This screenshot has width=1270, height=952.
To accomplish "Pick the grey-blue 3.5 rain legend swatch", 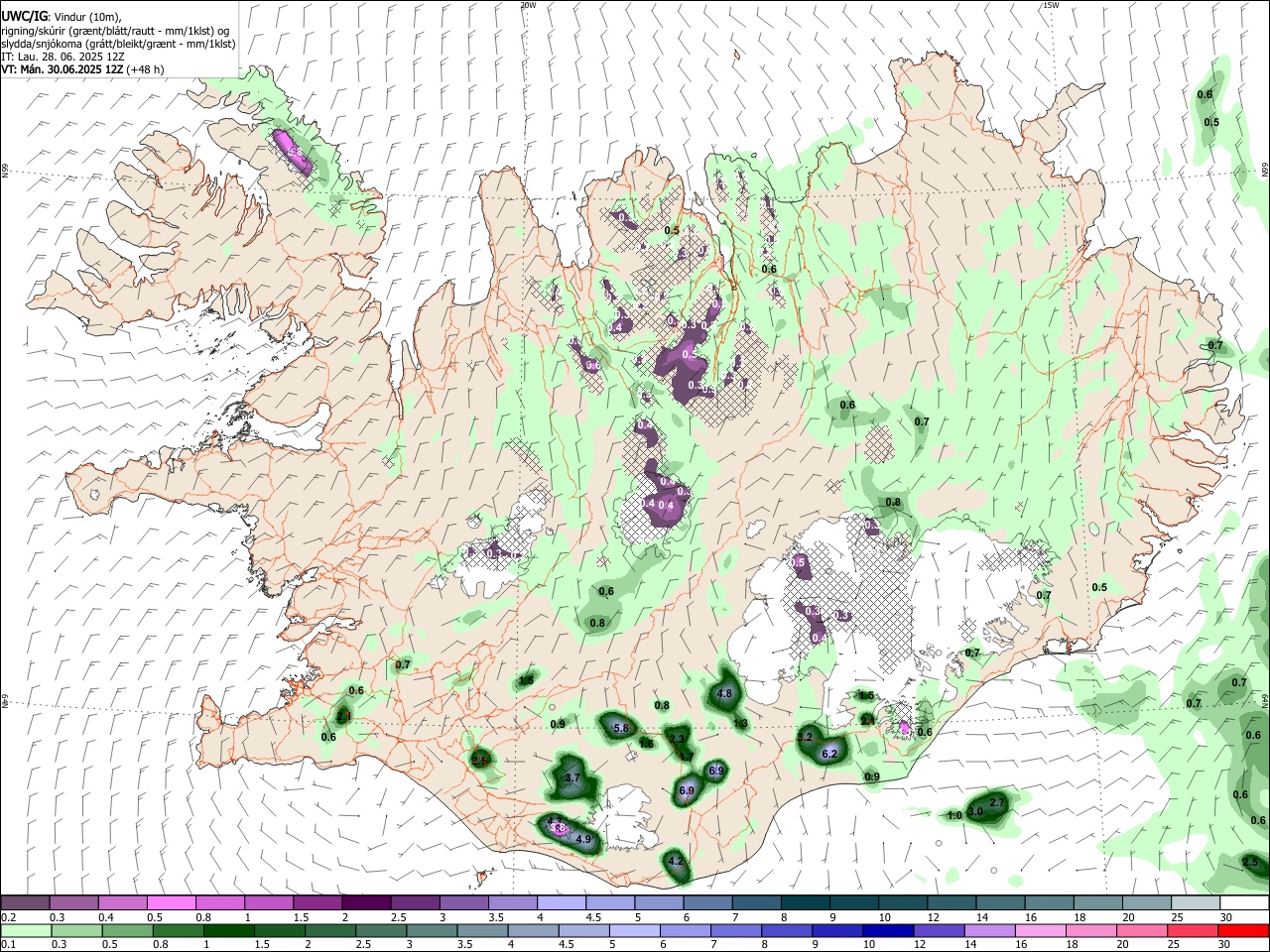I will 482,930.
